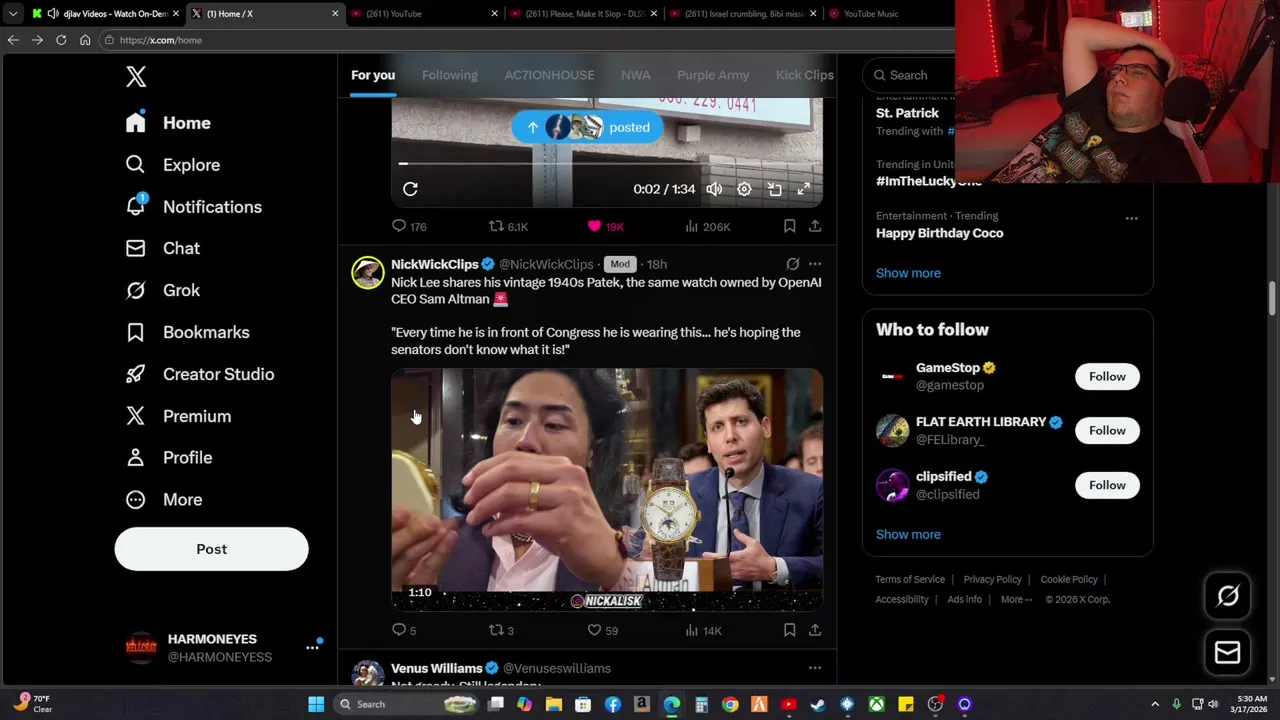Click the Grok explain icon on NickWickClips post

[x=792, y=264]
